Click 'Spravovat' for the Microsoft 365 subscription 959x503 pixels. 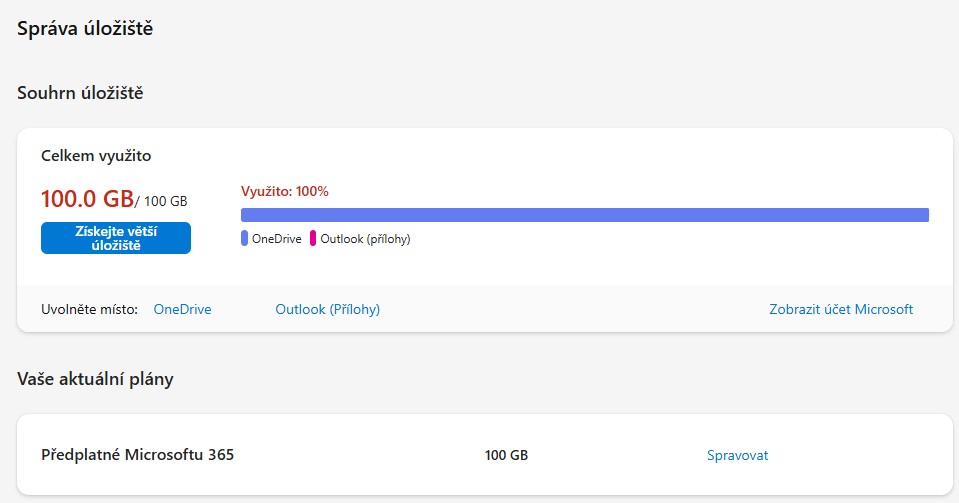pos(737,455)
